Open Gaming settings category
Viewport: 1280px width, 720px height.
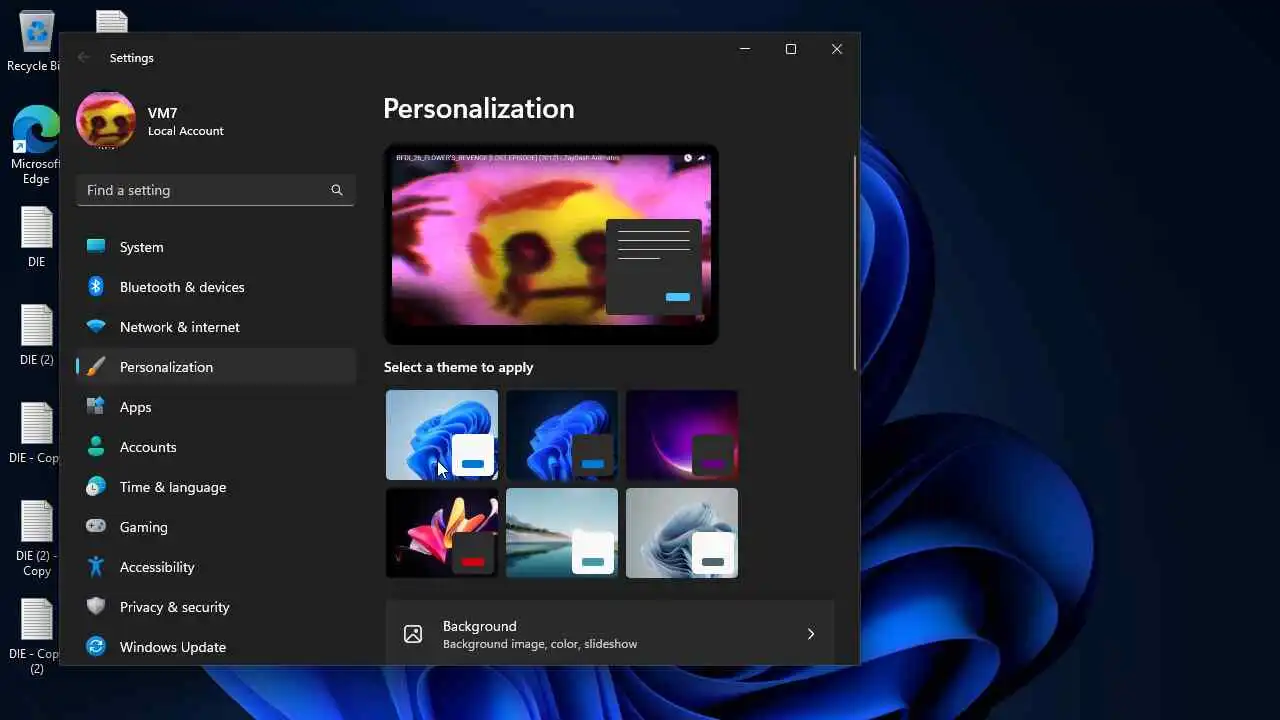tap(216, 527)
